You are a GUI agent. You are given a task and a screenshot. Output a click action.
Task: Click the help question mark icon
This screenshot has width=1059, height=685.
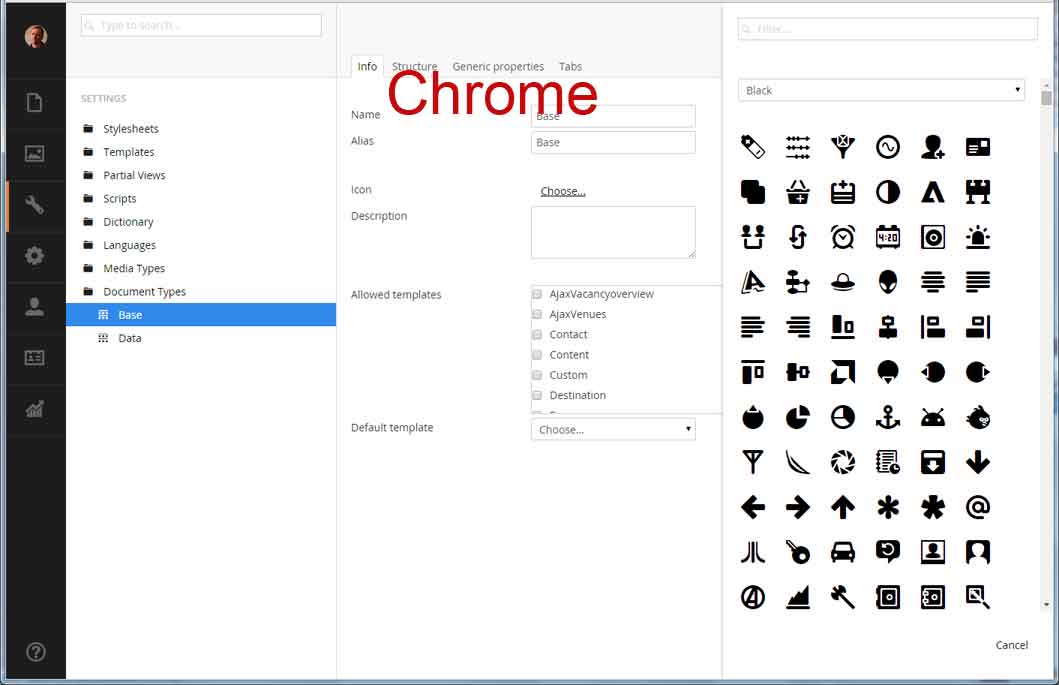coord(35,652)
